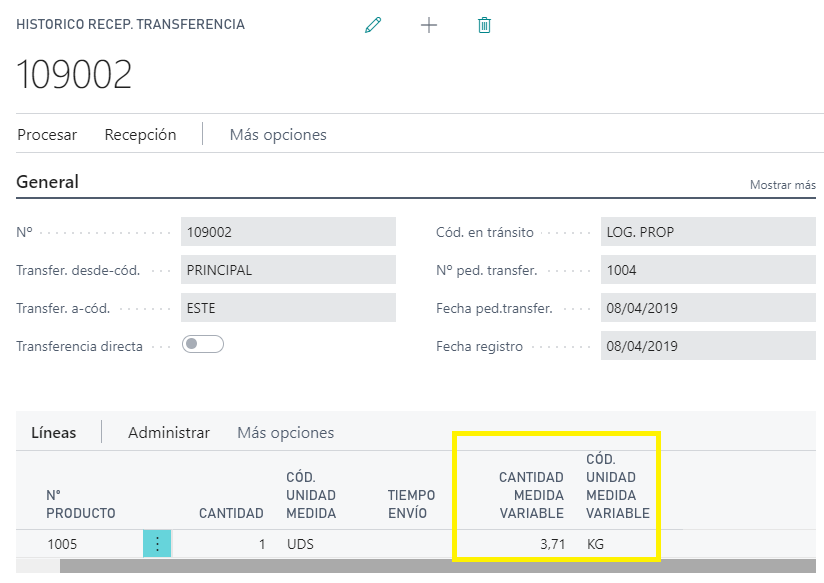Collapse the General section heading
The height and width of the screenshot is (583, 824).
pos(47,182)
